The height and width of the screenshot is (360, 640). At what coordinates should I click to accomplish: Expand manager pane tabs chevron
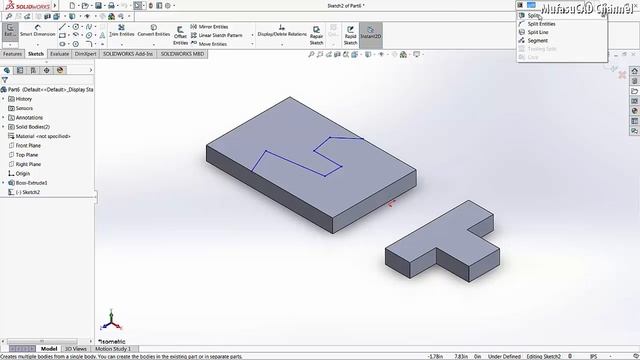(91, 70)
